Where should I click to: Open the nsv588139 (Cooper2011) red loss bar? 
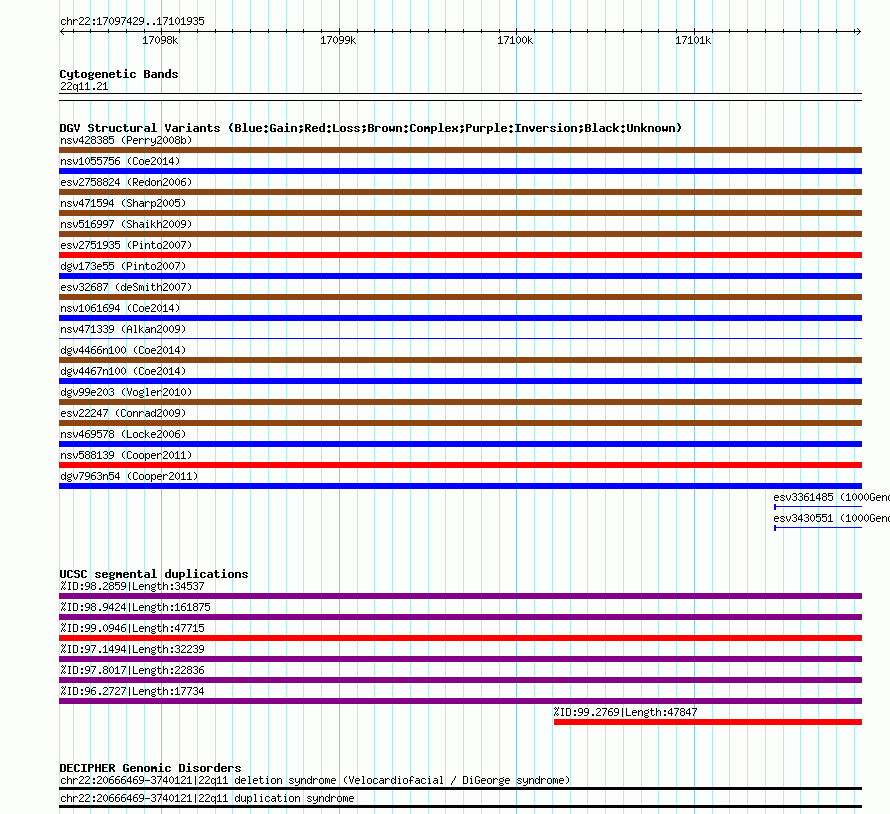click(460, 465)
